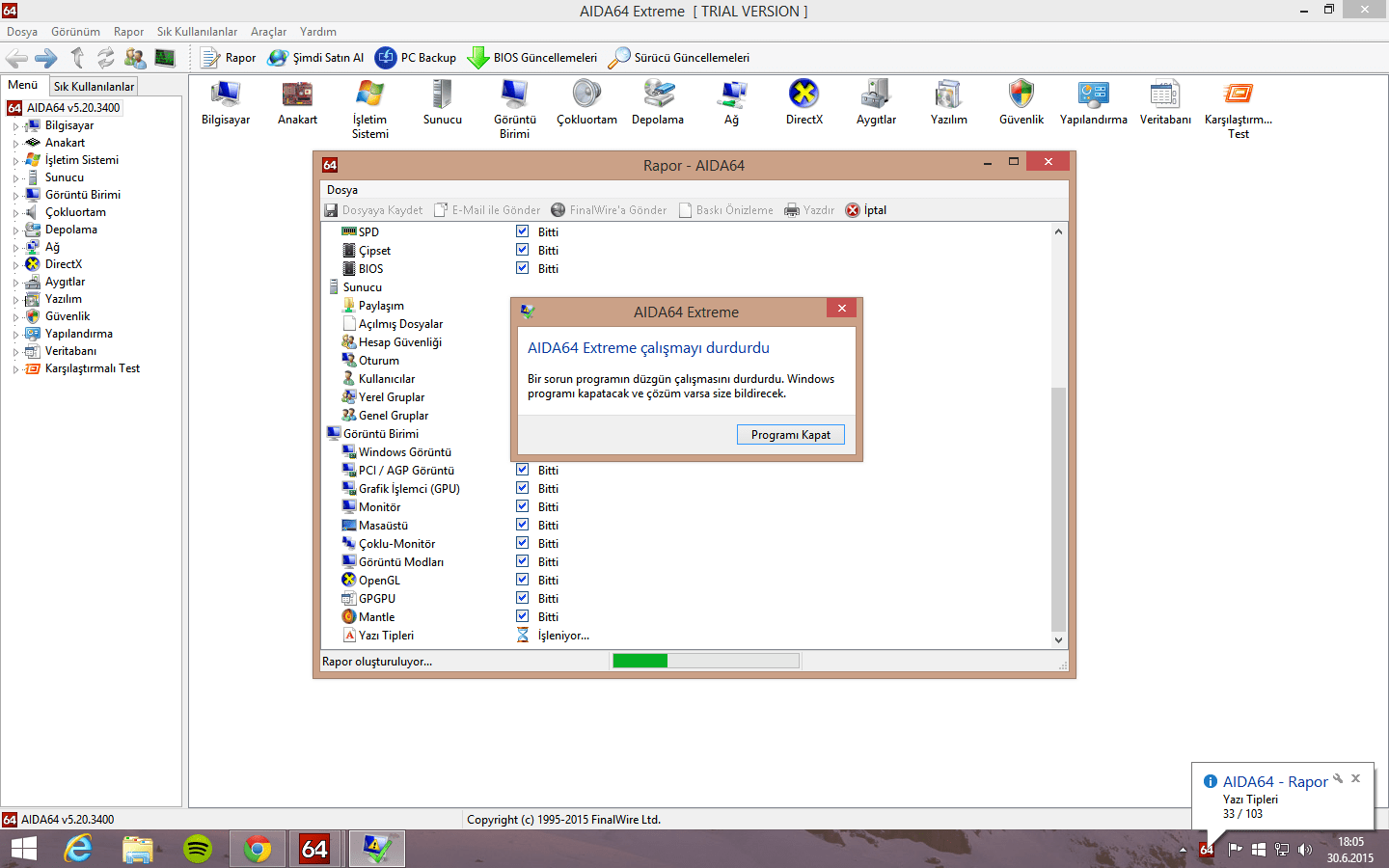Expand the Yazılım node in the sidebar tree
Viewport: 1389px width, 868px height.
pyautogui.click(x=15, y=299)
